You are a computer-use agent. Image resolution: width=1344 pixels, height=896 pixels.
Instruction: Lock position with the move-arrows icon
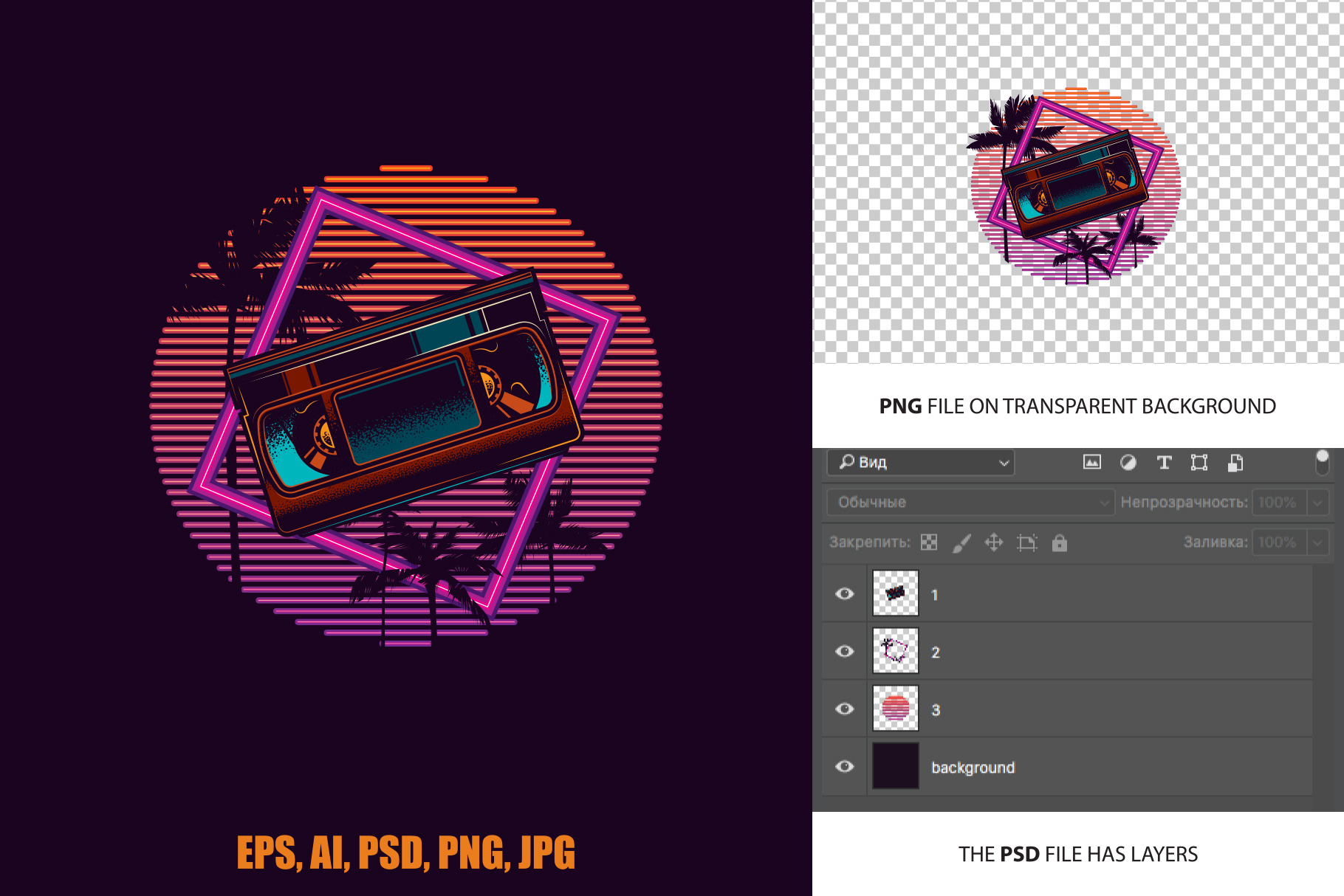(x=994, y=542)
